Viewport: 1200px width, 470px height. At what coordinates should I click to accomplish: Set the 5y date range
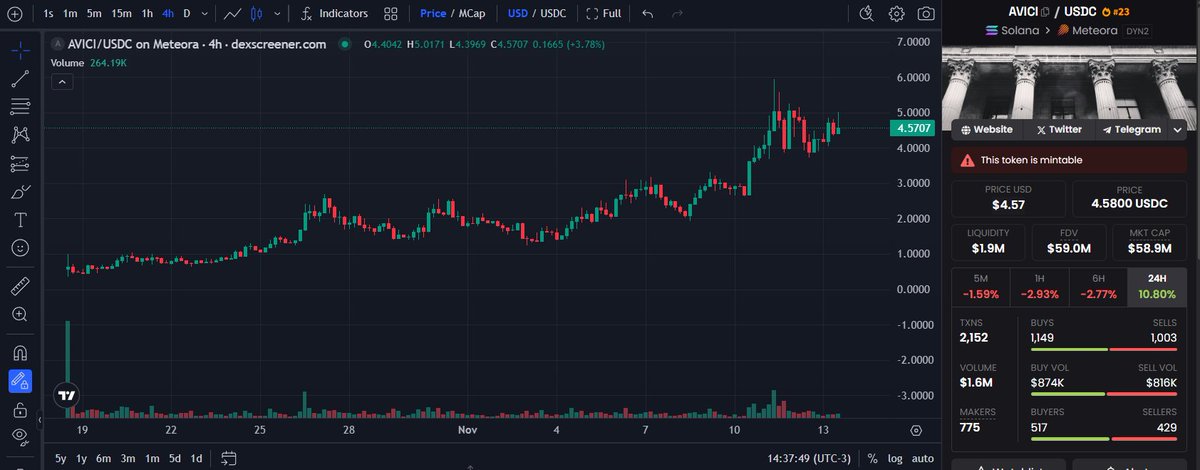[62, 458]
